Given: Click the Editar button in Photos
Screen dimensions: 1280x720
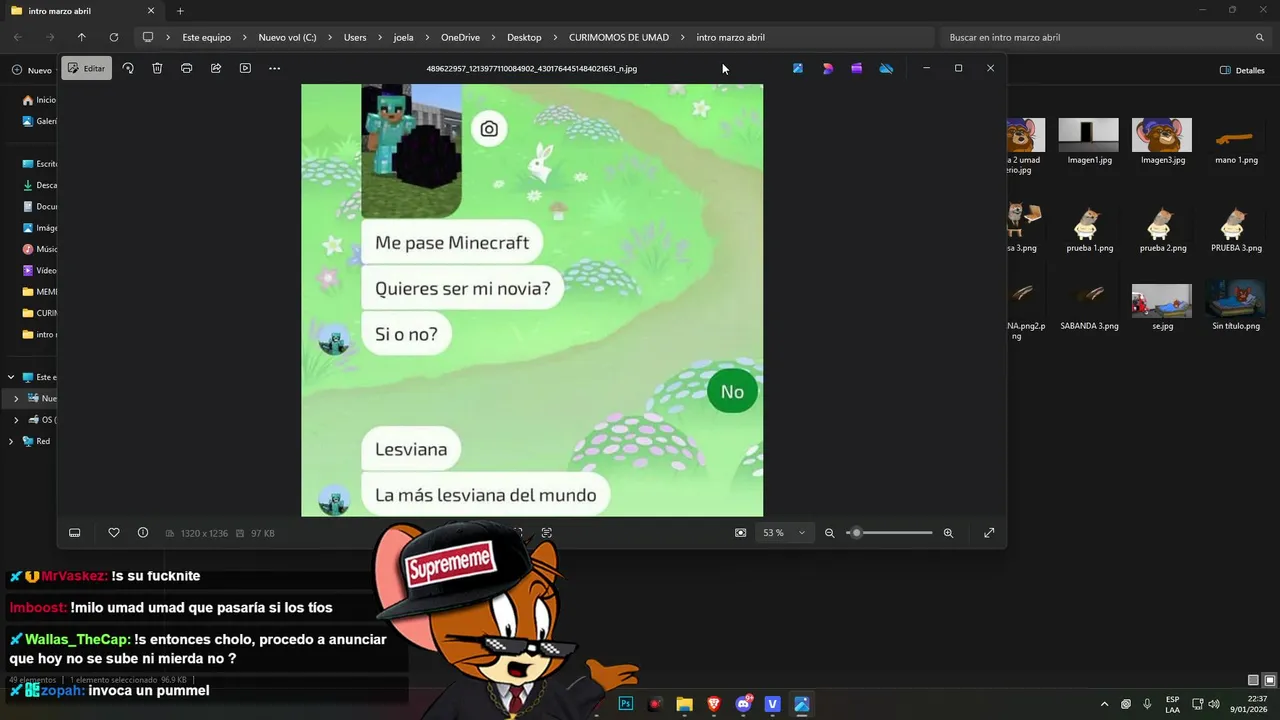Looking at the screenshot, I should click(86, 69).
